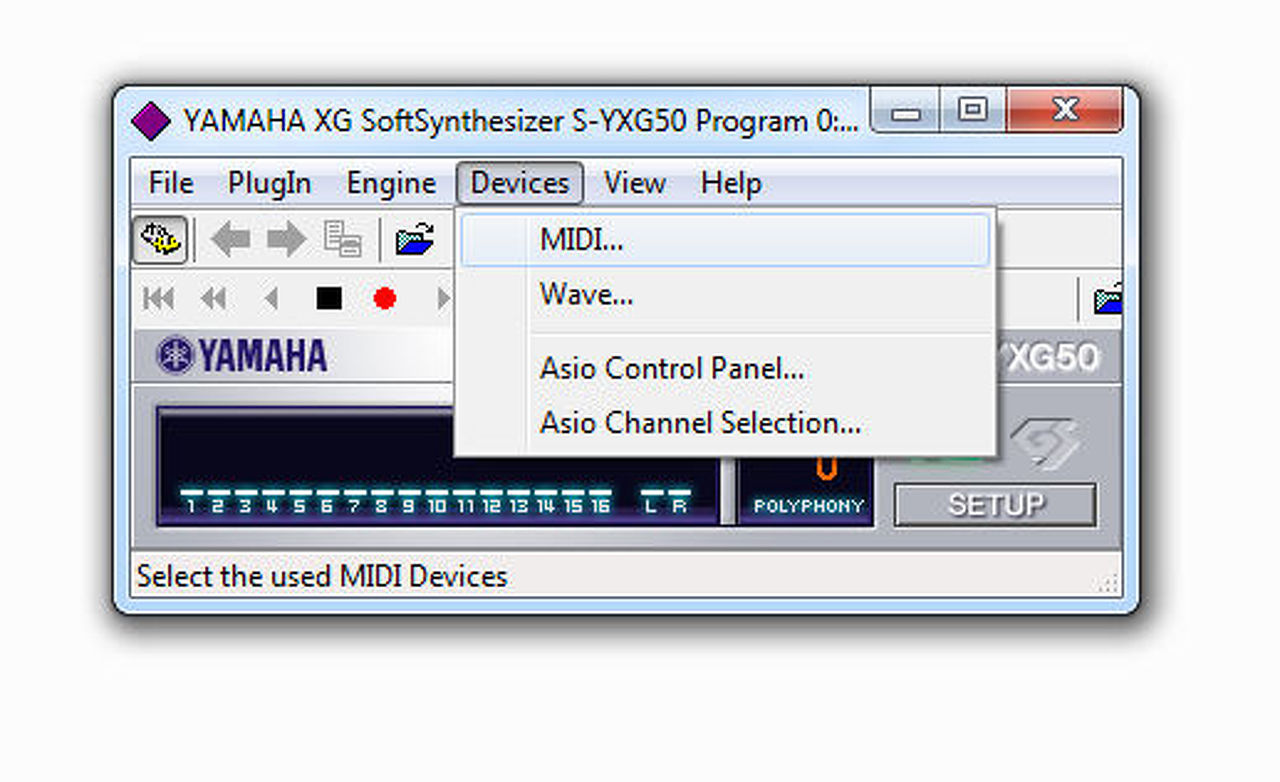Click the channel 1 label on the meter
The height and width of the screenshot is (782, 1280).
191,506
